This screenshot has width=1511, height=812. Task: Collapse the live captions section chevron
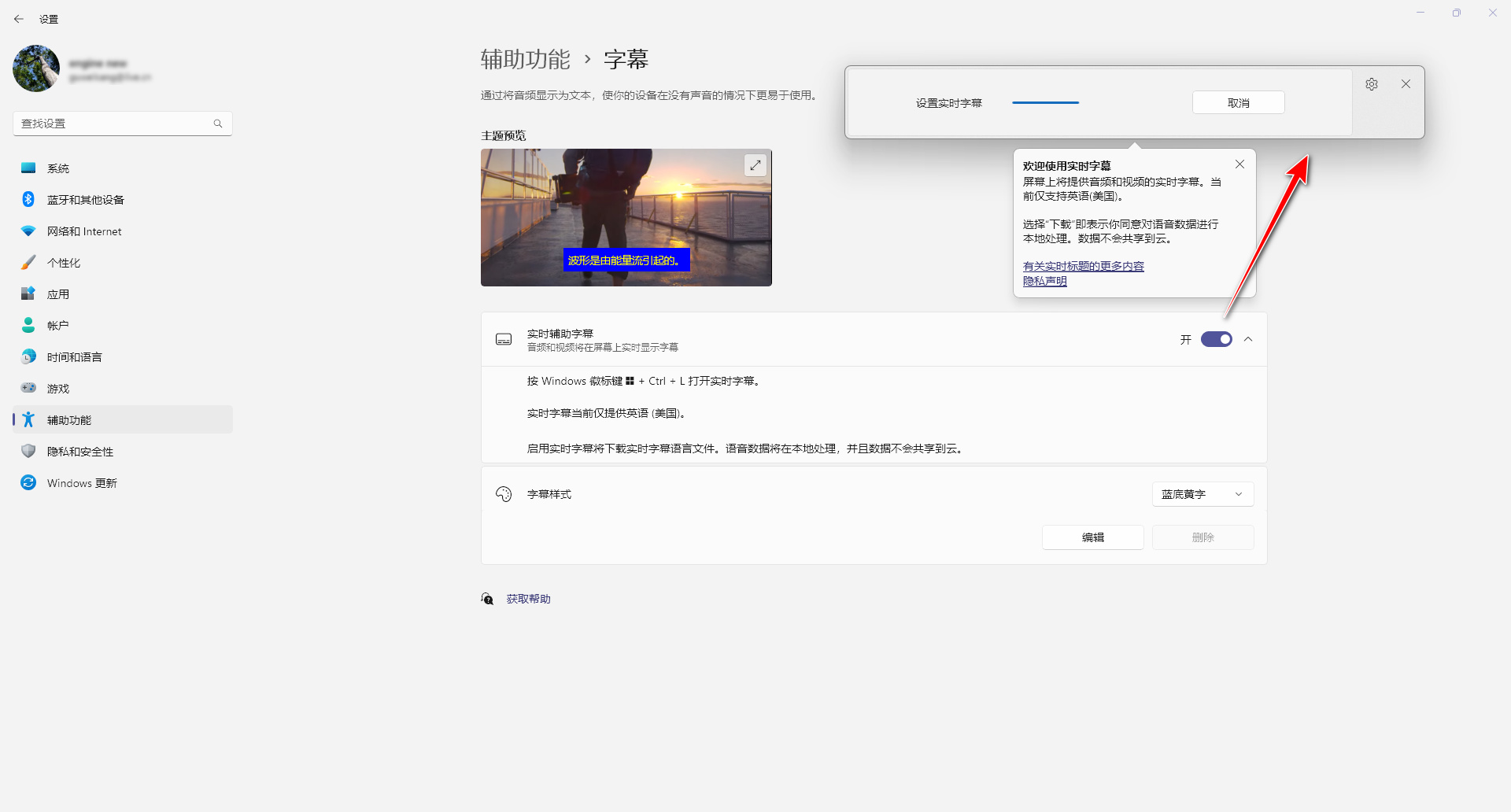pos(1248,340)
